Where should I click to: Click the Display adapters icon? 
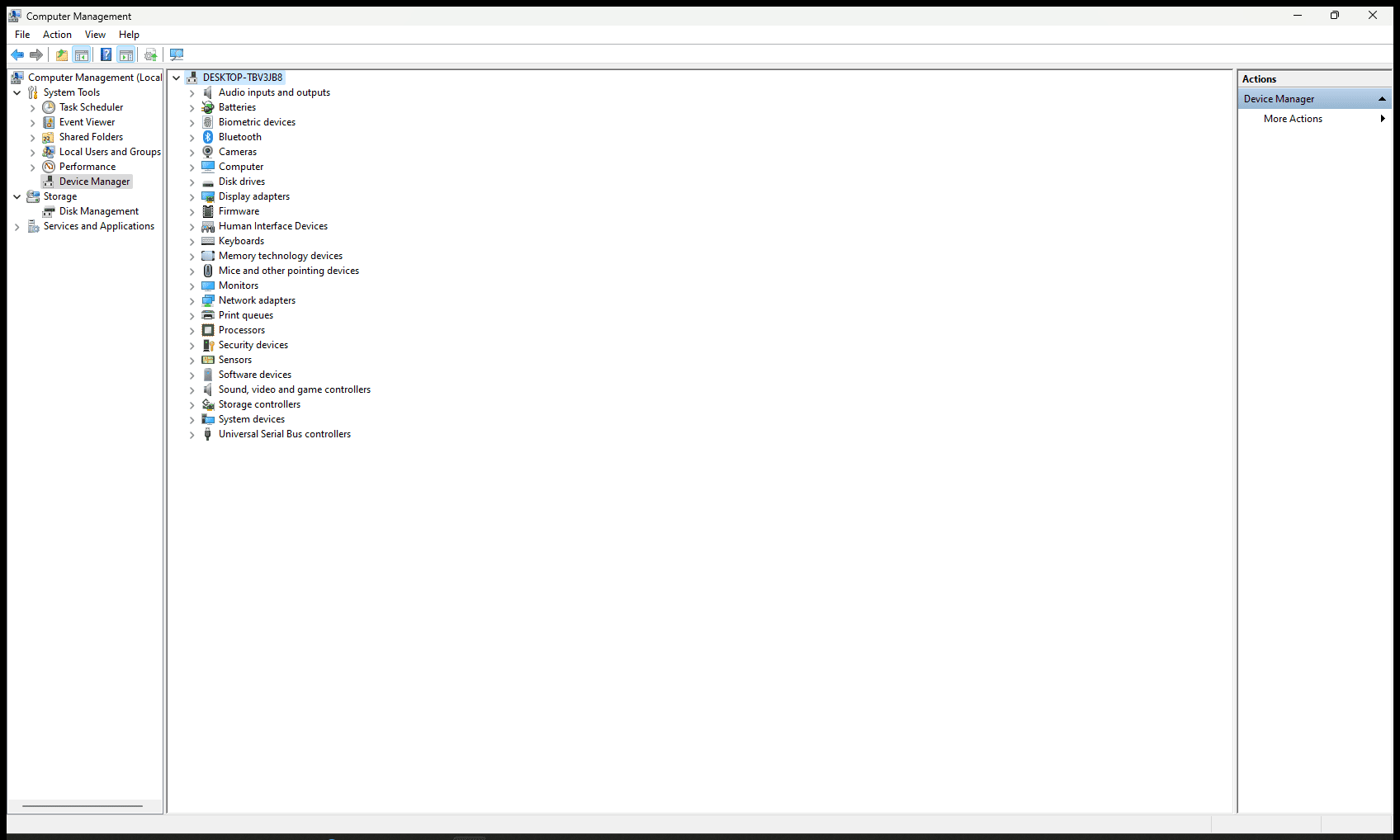(x=208, y=196)
